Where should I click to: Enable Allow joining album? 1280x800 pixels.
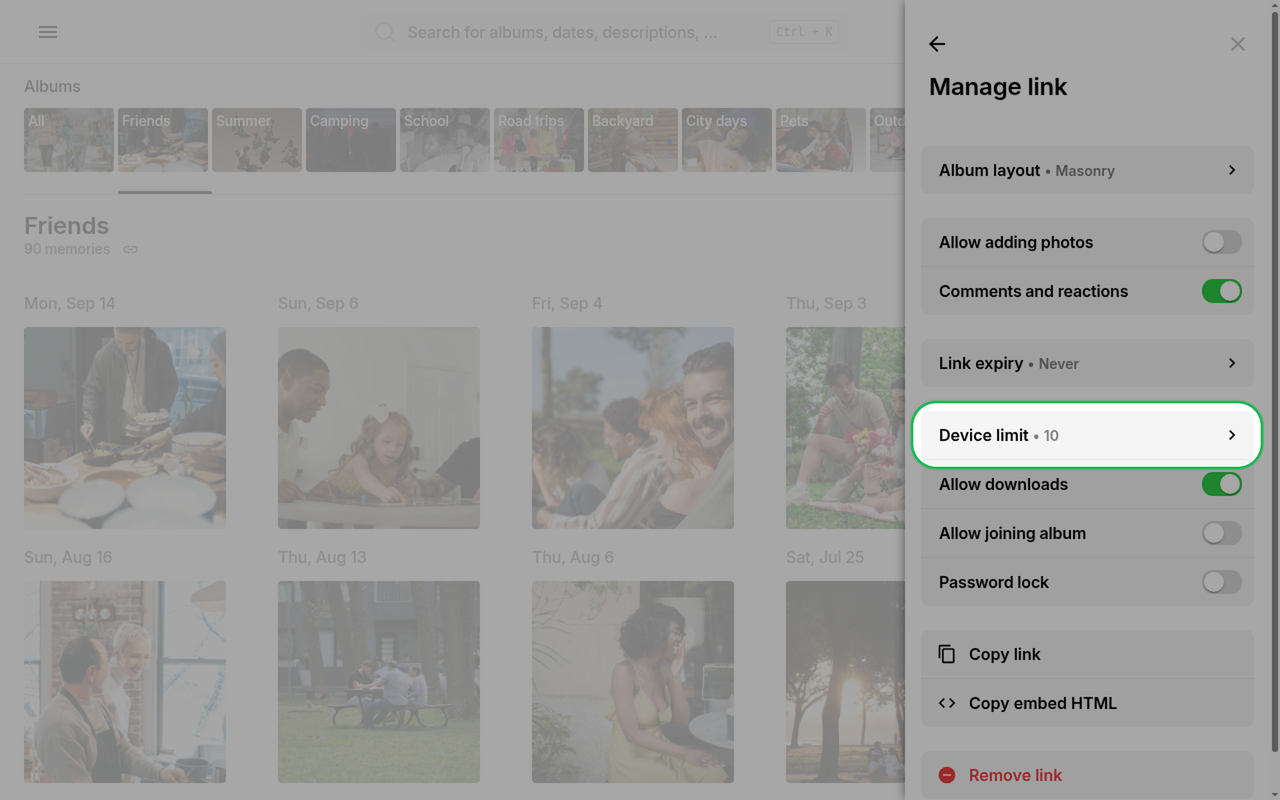point(1222,533)
